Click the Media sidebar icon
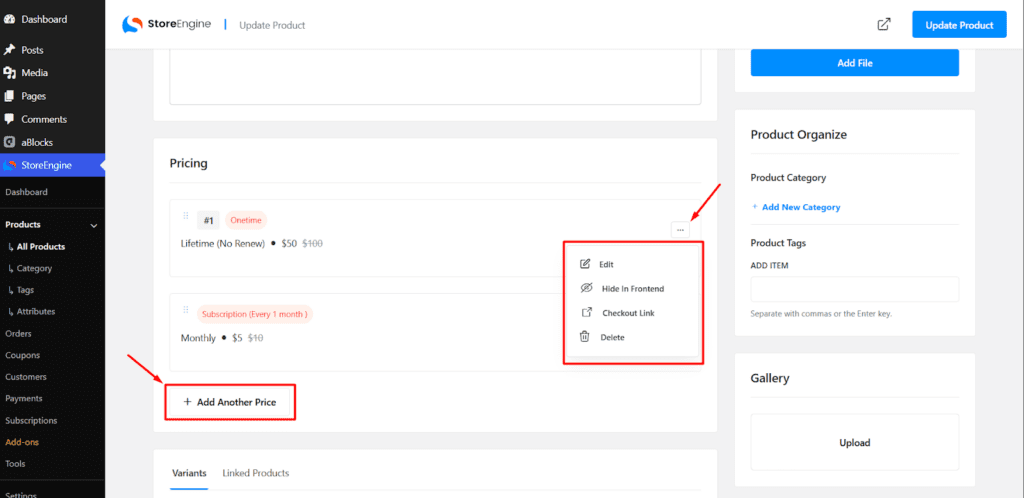This screenshot has width=1024, height=498. [x=10, y=73]
